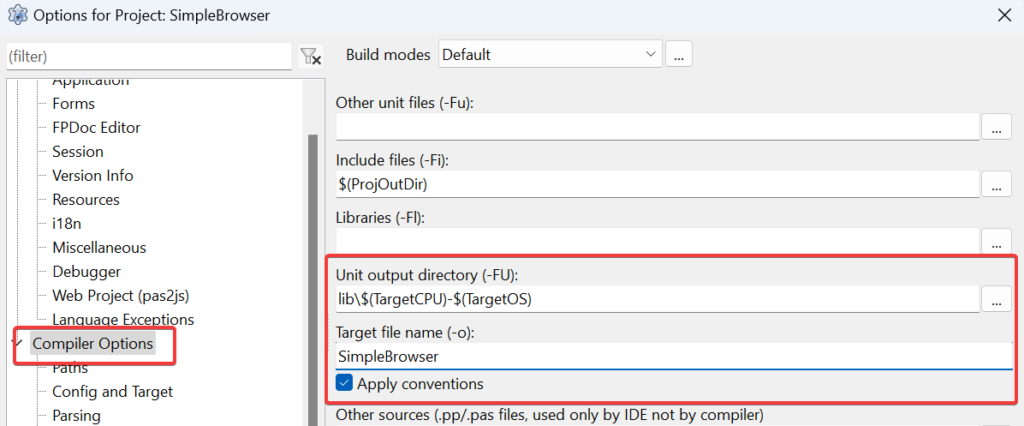Screen dimensions: 1024x426
Task: Open Build modes editor ellipsis button
Action: coord(679,55)
